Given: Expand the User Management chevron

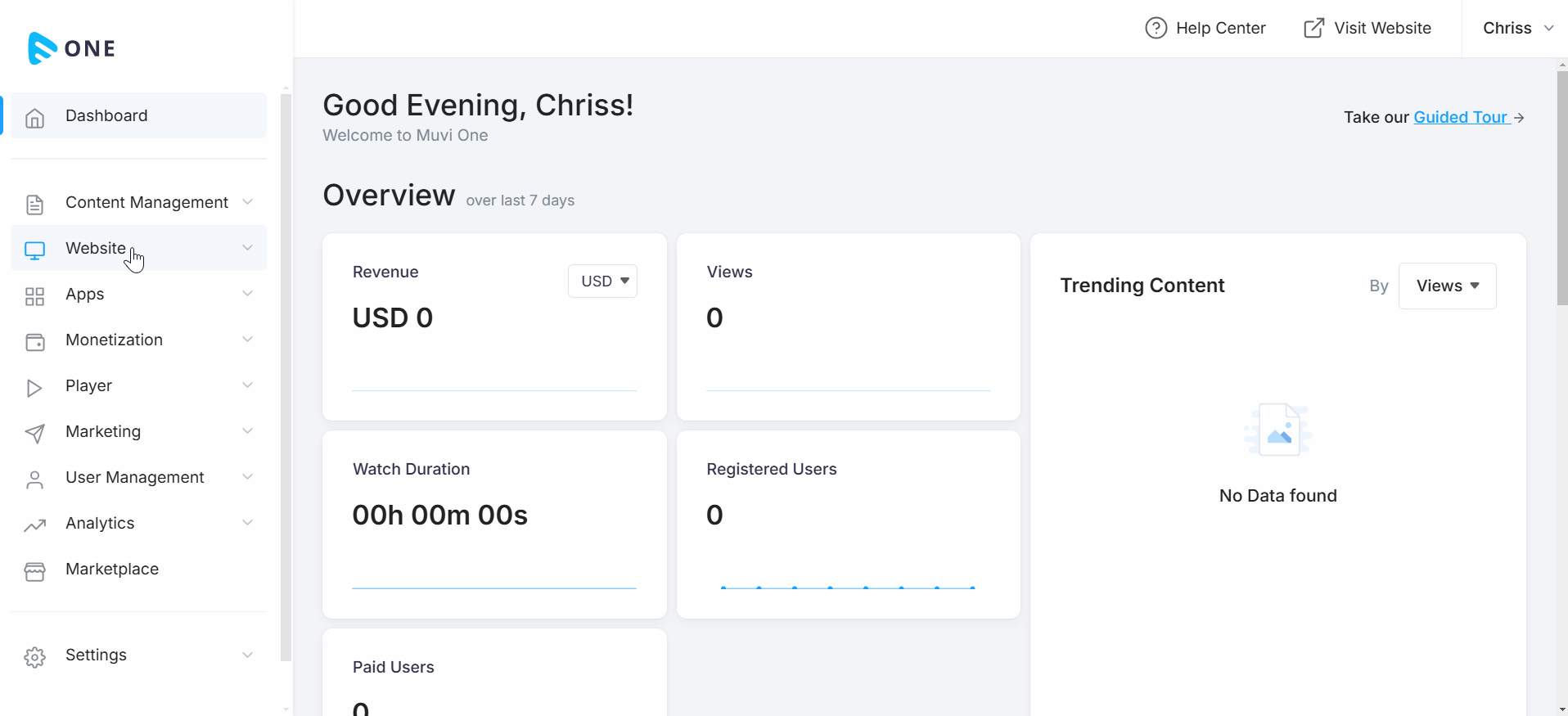Looking at the screenshot, I should [x=247, y=477].
